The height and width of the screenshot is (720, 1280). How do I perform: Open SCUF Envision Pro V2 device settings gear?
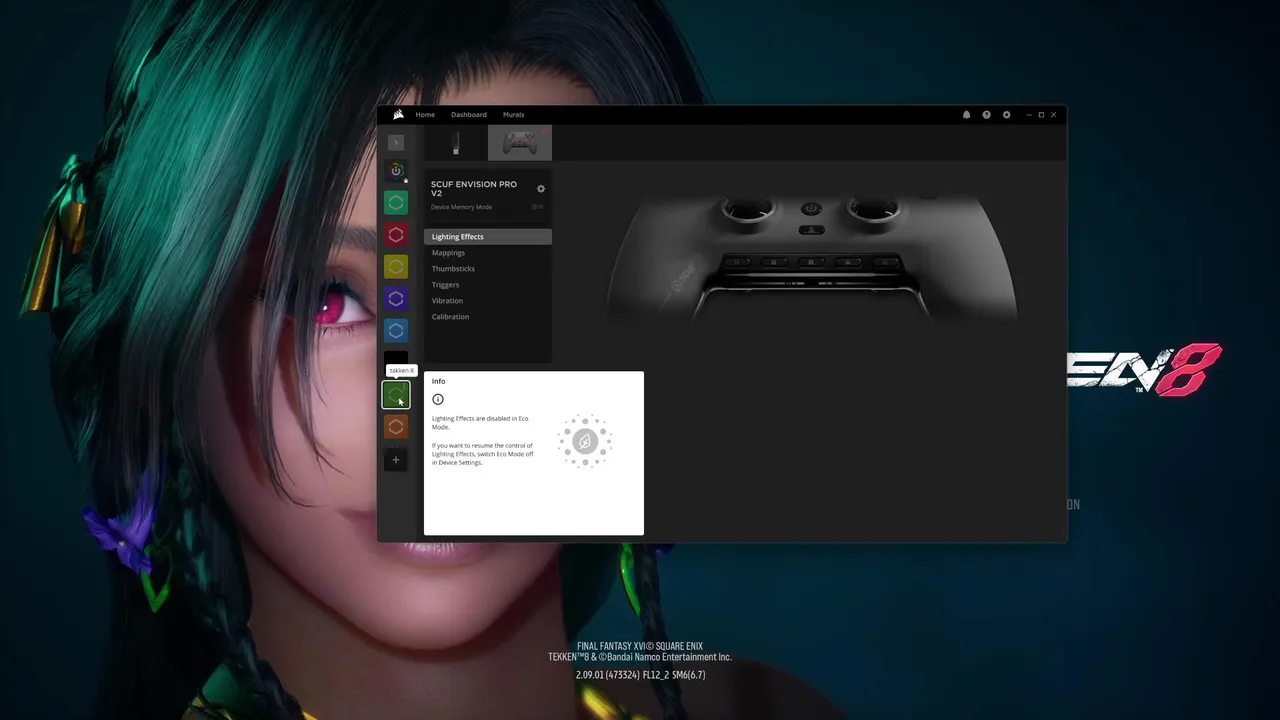(541, 188)
